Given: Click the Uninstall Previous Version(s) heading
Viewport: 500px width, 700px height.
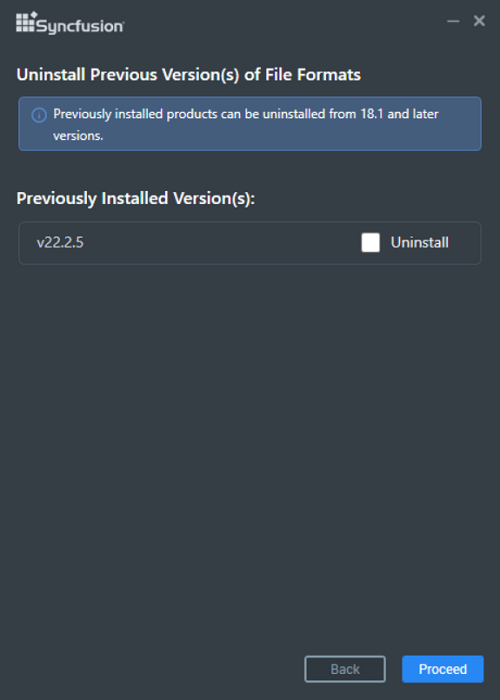Looking at the screenshot, I should [188, 75].
